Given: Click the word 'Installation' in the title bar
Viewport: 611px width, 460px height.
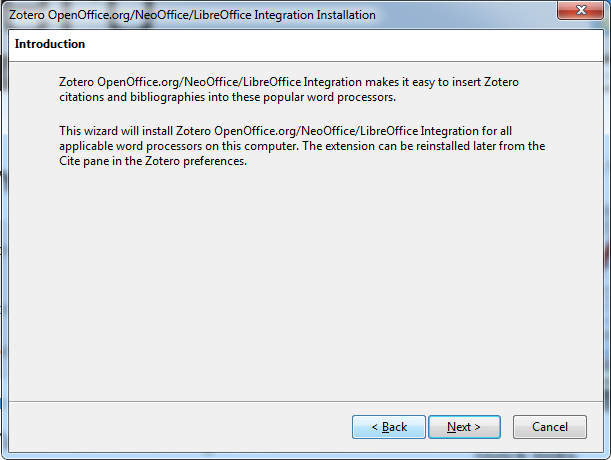Looking at the screenshot, I should (346, 15).
